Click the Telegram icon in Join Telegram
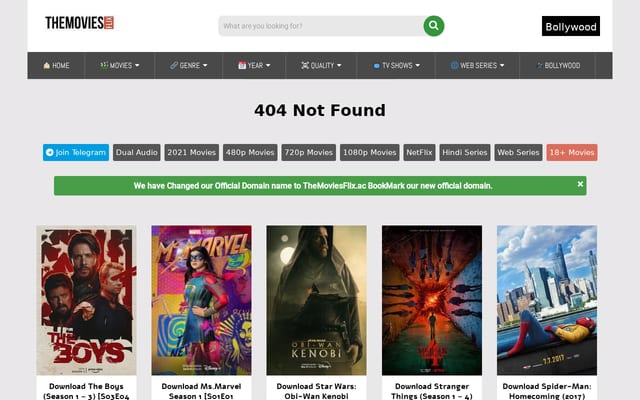 click(50, 152)
